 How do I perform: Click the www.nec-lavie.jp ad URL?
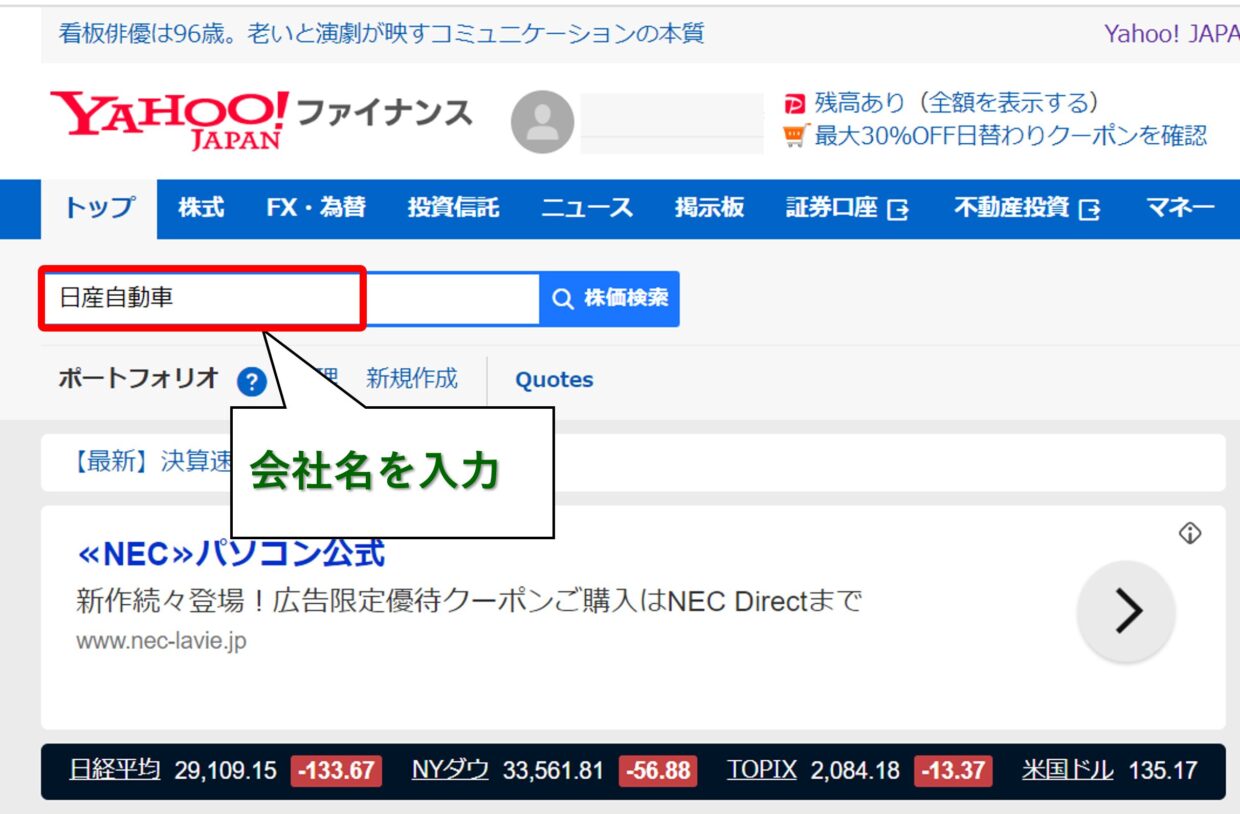(x=161, y=641)
